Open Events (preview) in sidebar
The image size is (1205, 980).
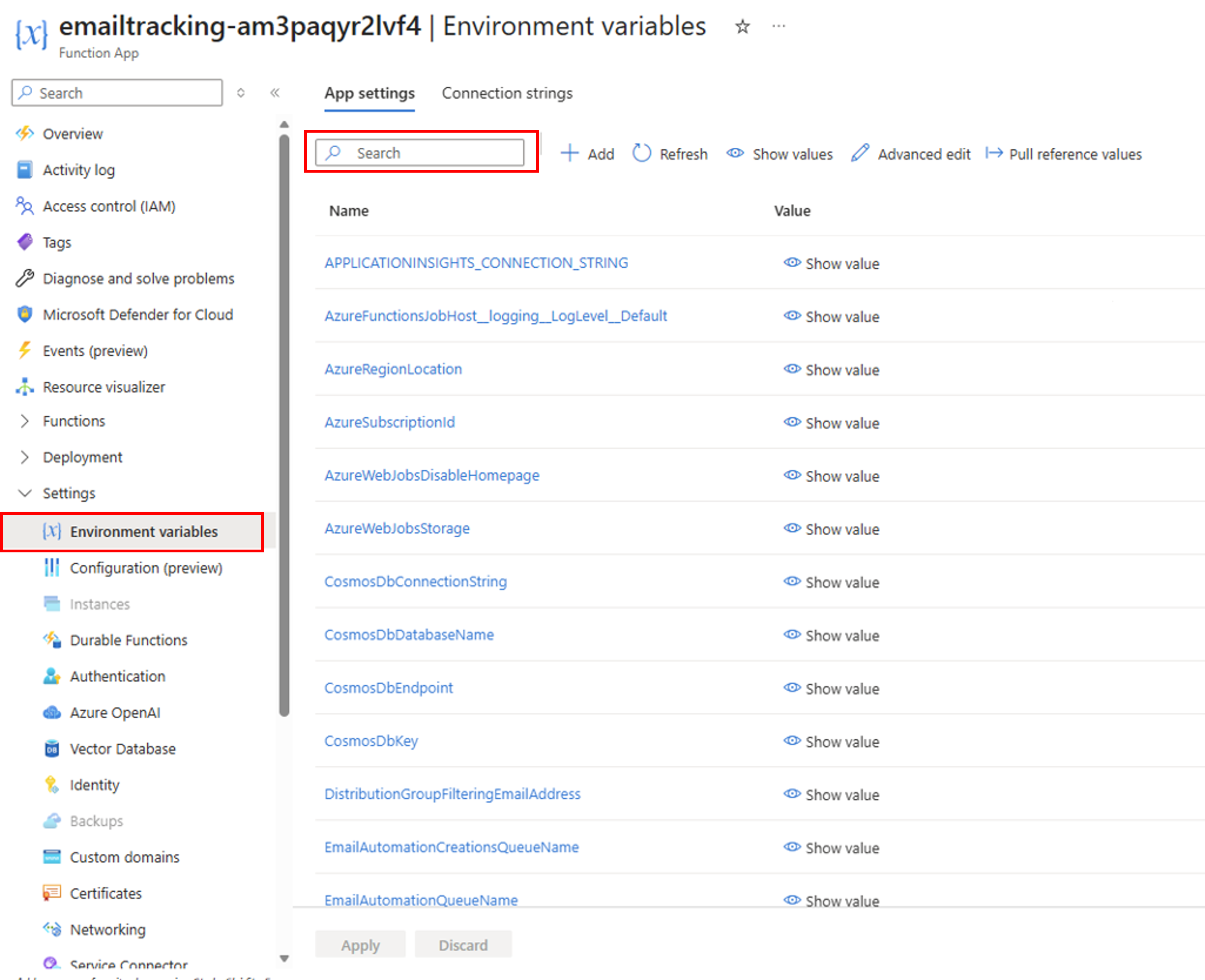95,350
